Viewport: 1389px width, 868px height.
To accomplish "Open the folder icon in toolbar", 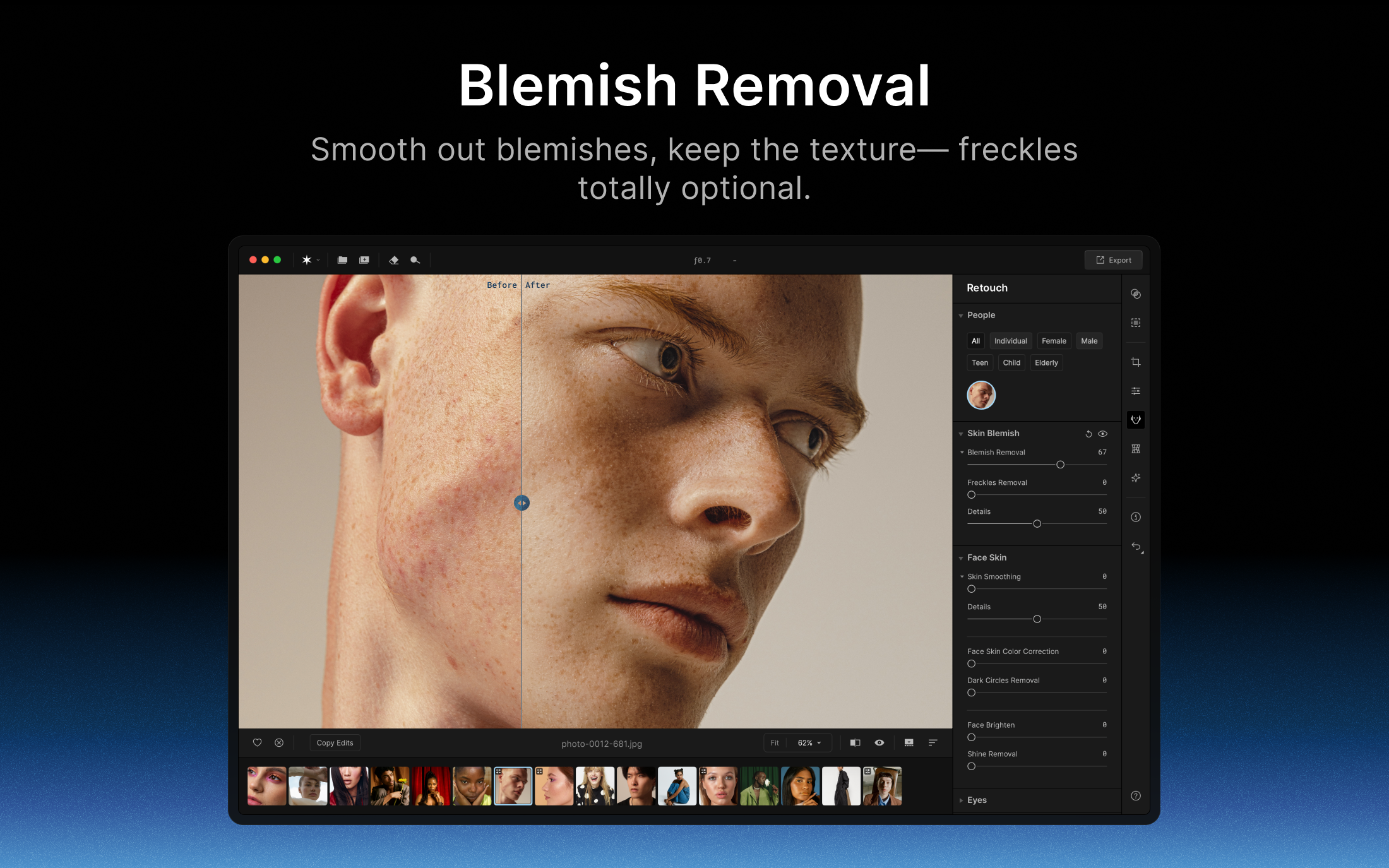I will tap(342, 260).
